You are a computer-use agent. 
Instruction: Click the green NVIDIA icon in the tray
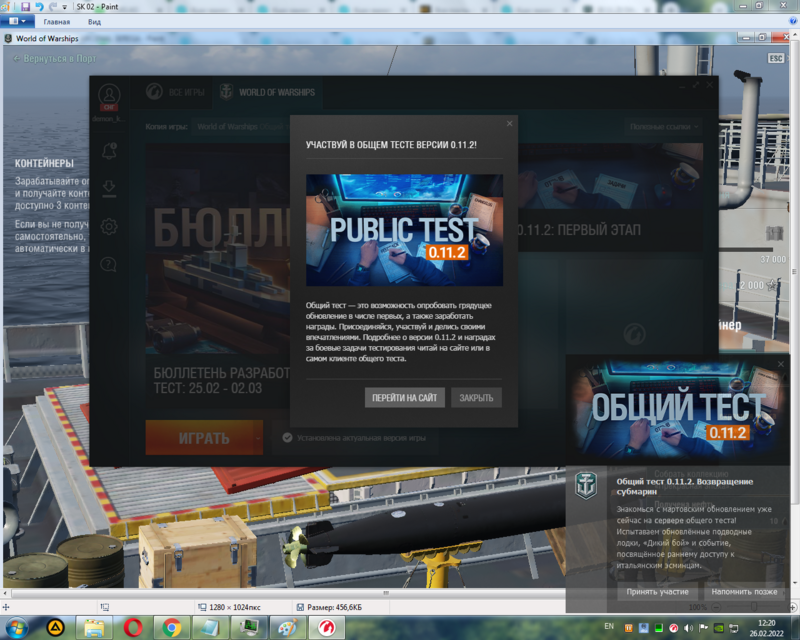(718, 628)
